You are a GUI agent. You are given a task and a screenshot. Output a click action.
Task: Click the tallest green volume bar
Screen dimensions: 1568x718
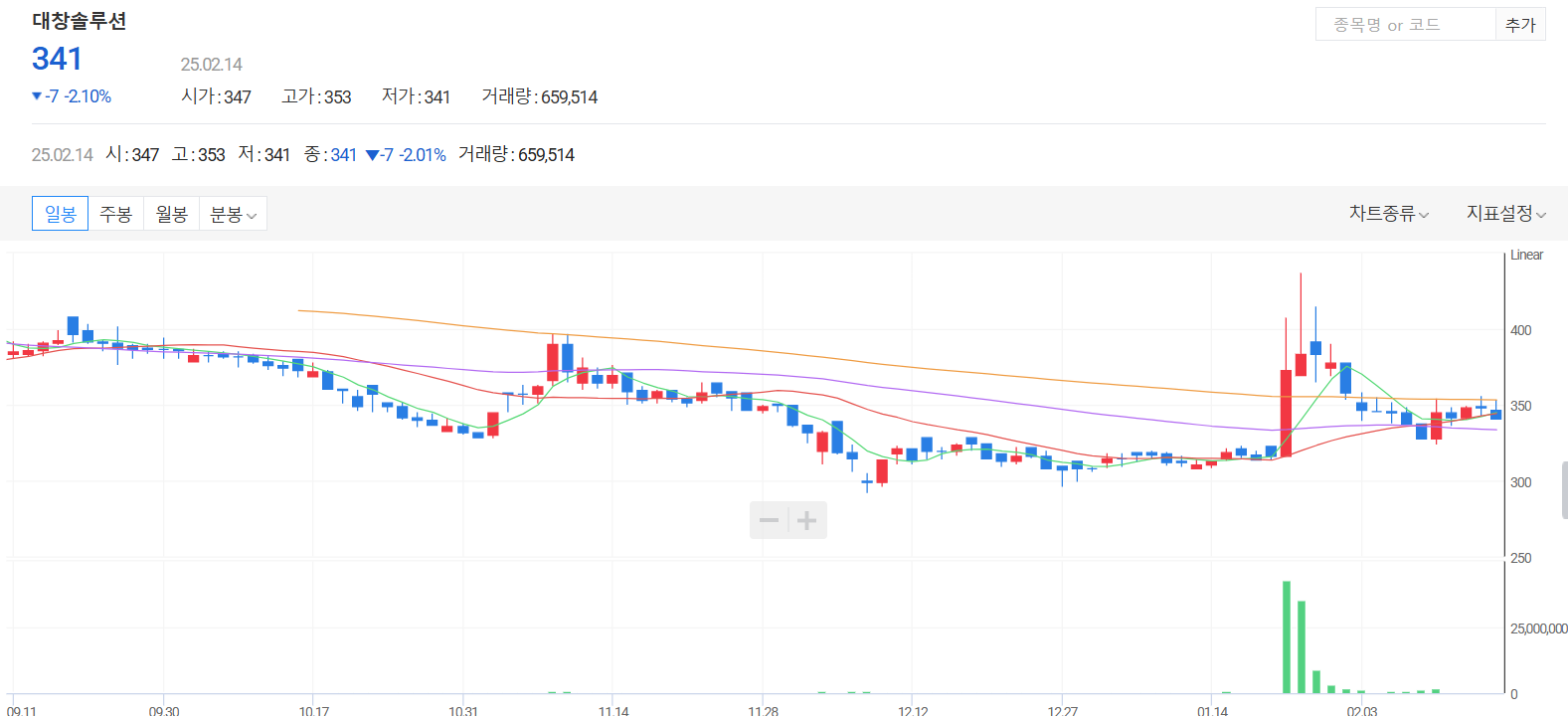(1287, 637)
